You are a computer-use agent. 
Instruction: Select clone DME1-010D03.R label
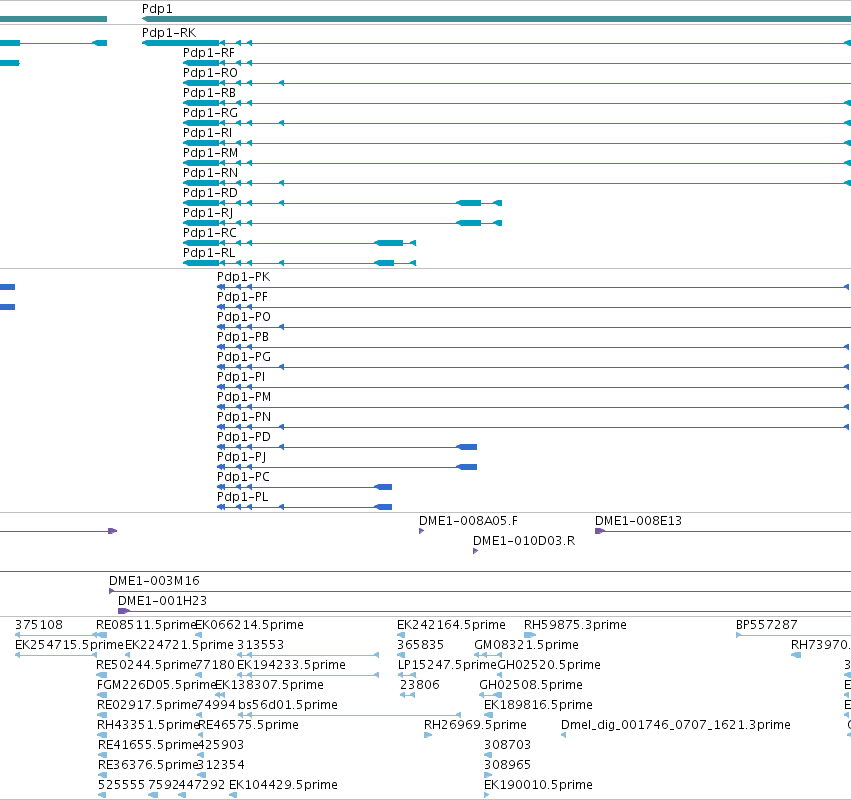pos(524,541)
